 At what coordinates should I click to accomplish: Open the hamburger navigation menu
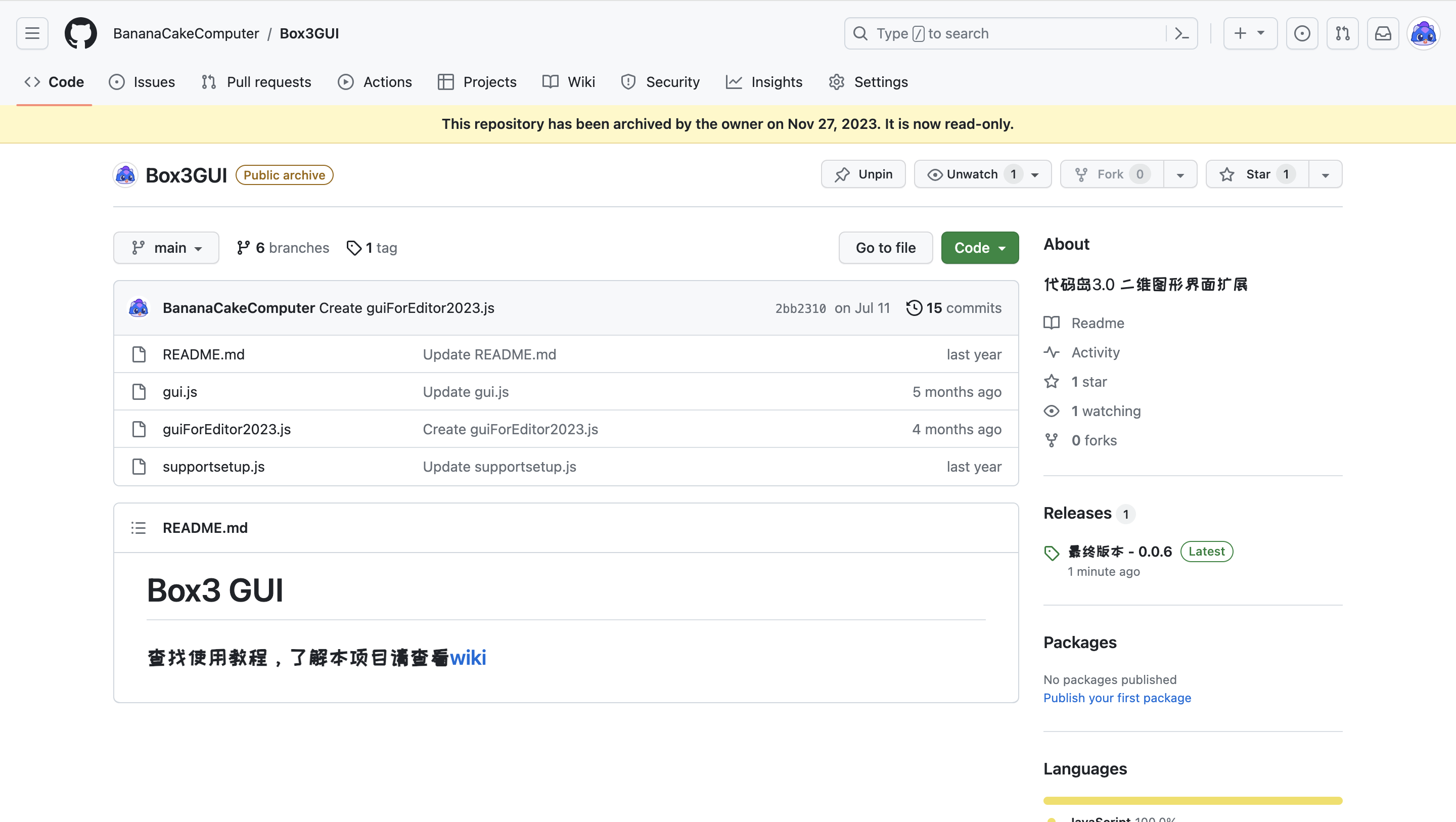tap(32, 33)
